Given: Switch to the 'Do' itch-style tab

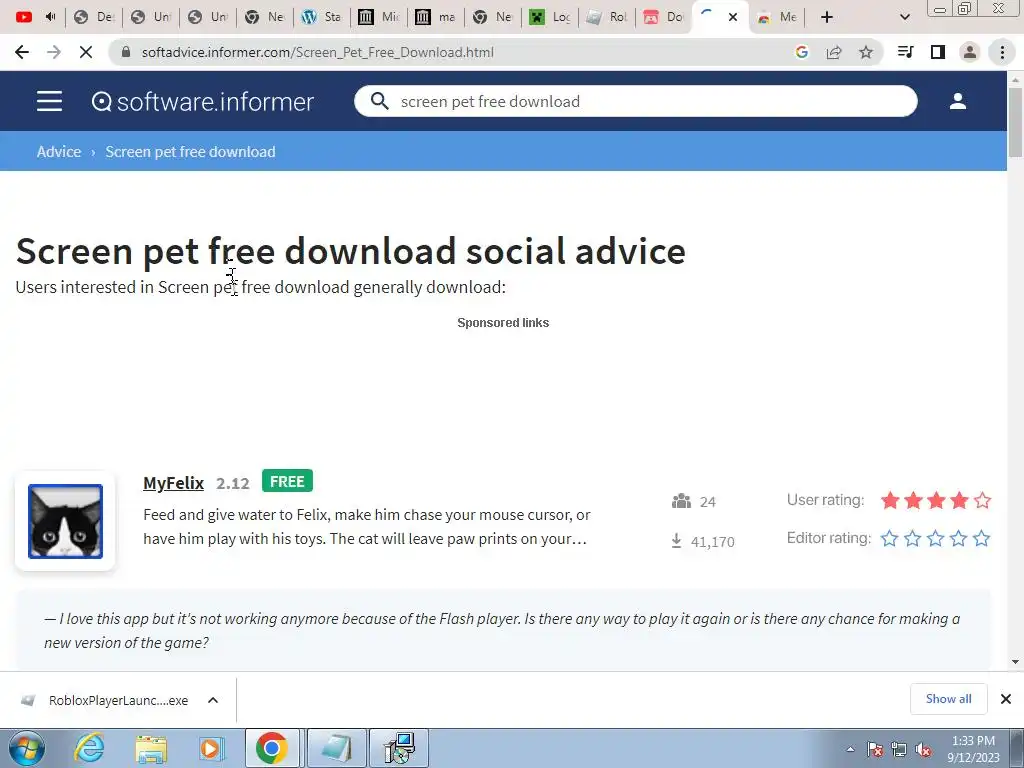Looking at the screenshot, I should point(663,17).
